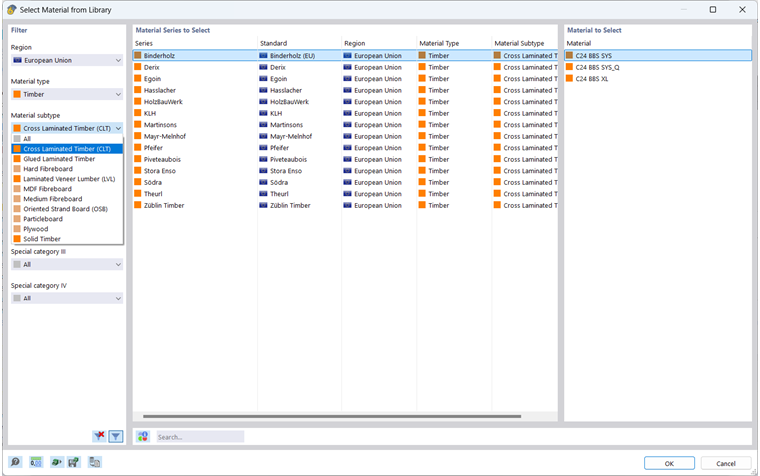Select the Züblin Timber series row
Screen dimensions: 760x476
(x=345, y=206)
